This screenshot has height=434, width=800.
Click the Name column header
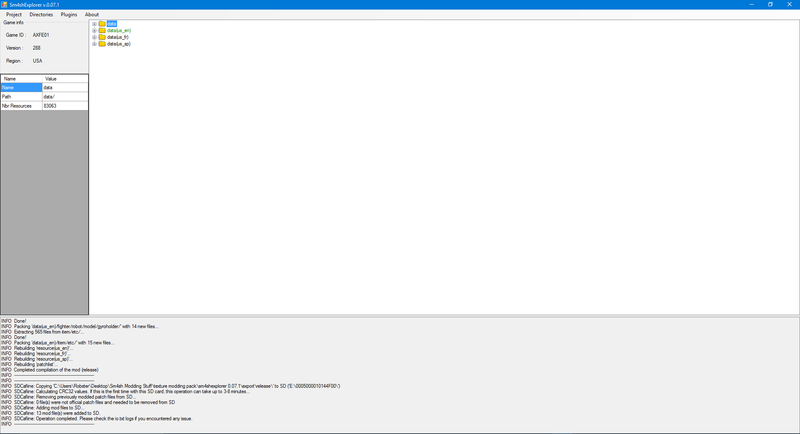point(21,79)
